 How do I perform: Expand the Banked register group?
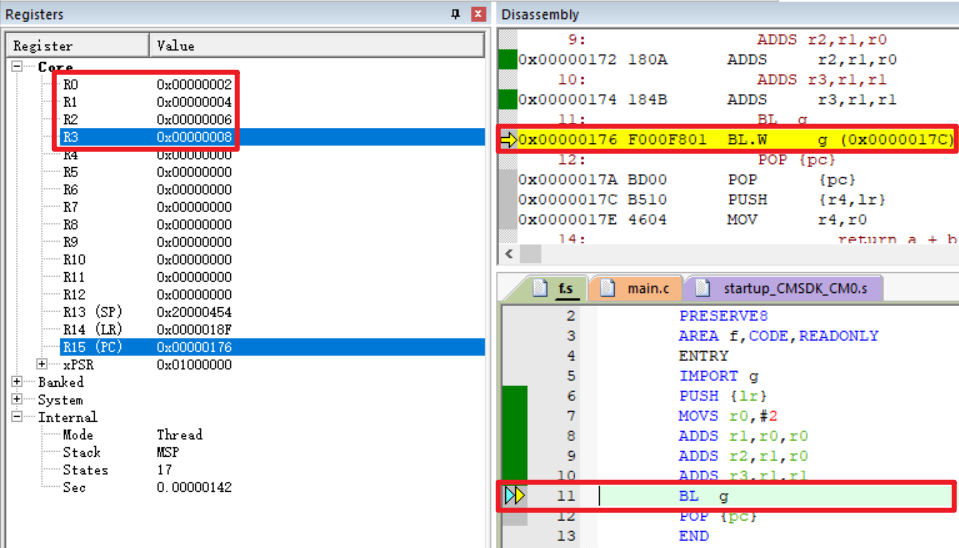(17, 382)
